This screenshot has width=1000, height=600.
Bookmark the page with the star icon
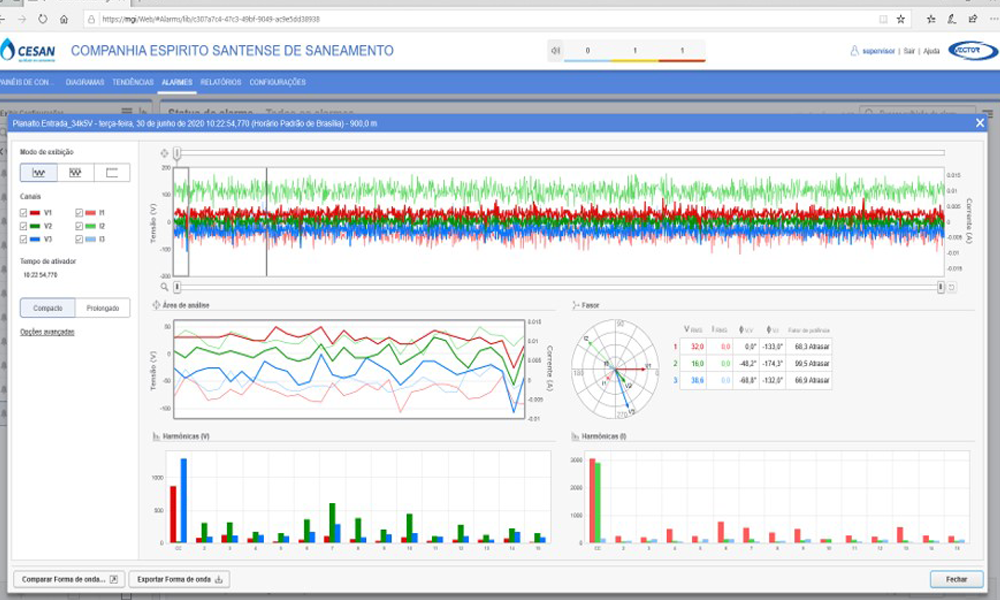(900, 19)
